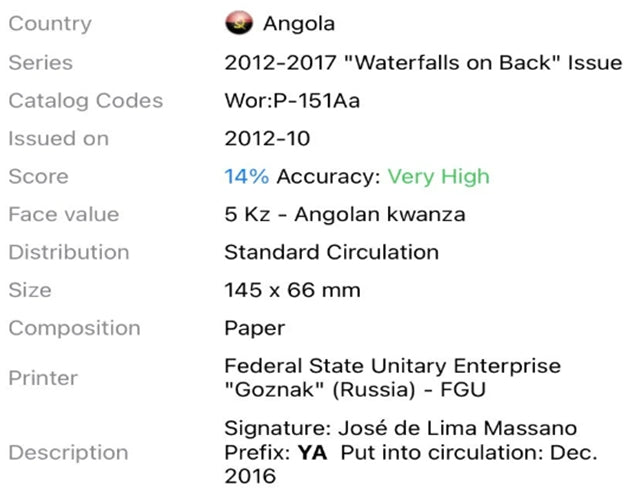The width and height of the screenshot is (639, 492).
Task: Open the Goznak printer link
Action: [x=392, y=377]
